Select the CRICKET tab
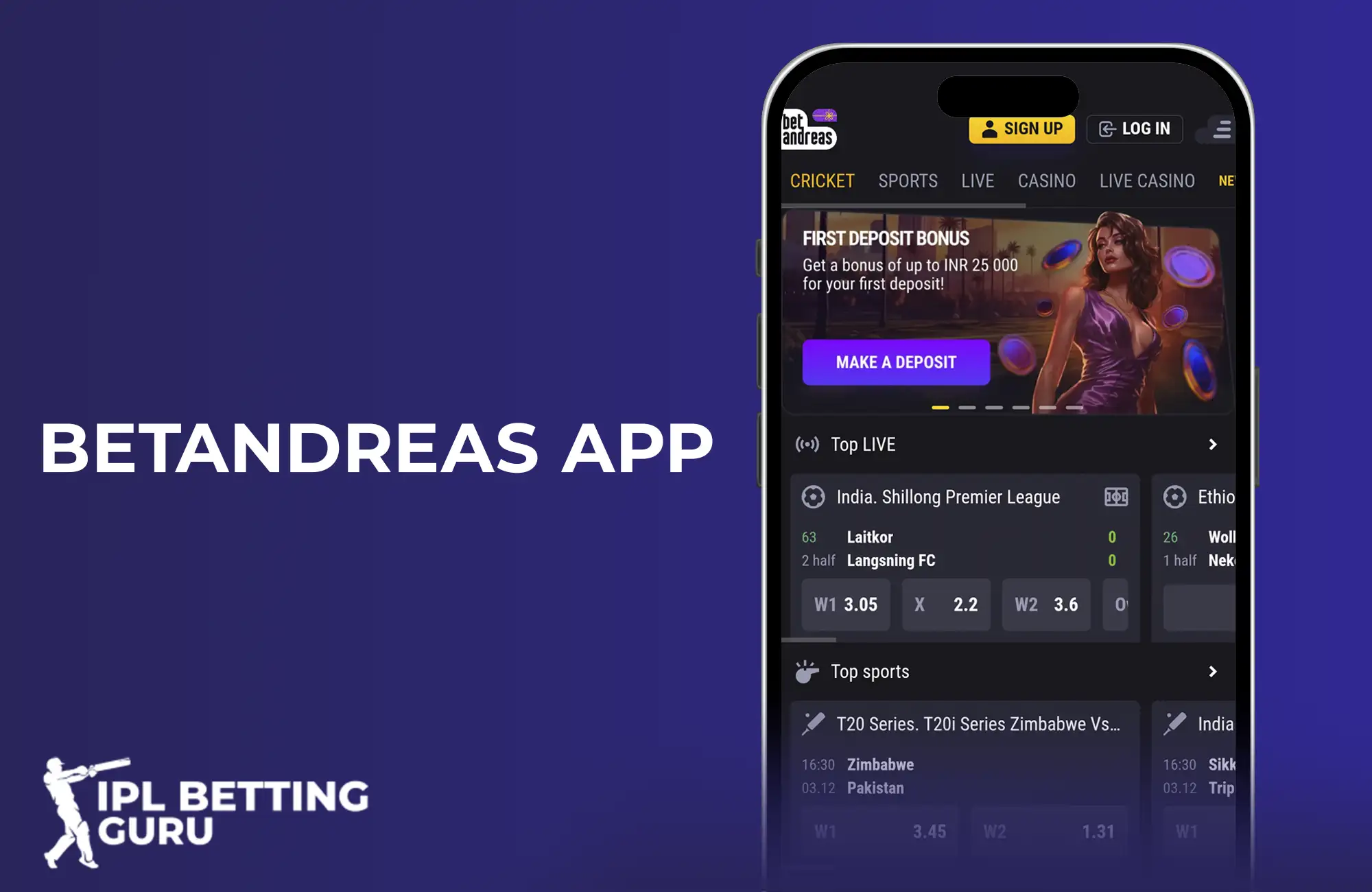 [821, 180]
